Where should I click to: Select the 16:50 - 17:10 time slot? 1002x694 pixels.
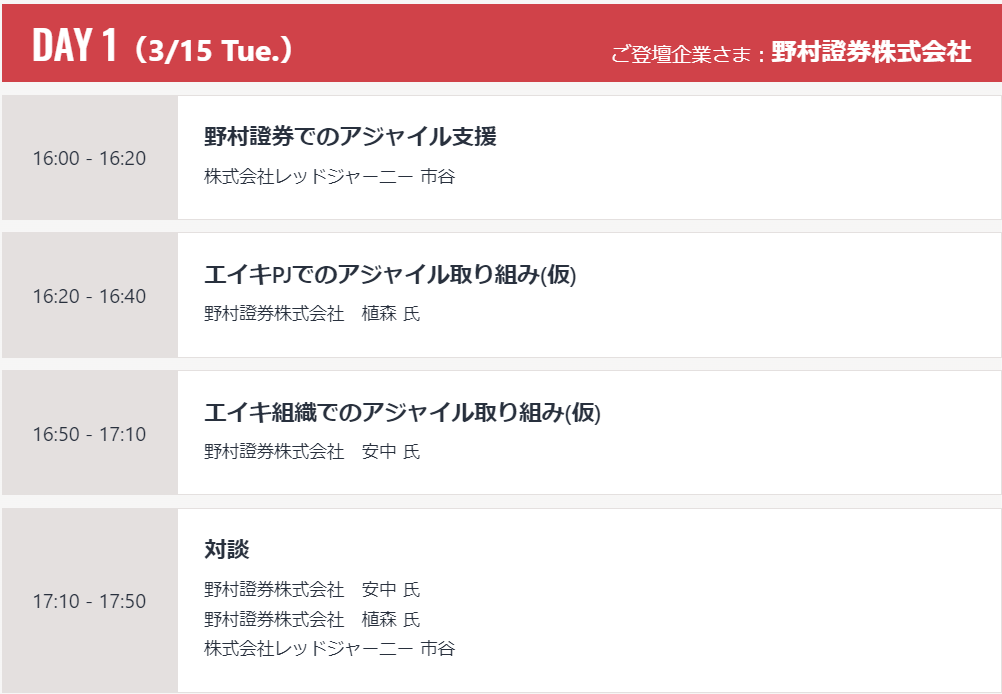(x=89, y=434)
